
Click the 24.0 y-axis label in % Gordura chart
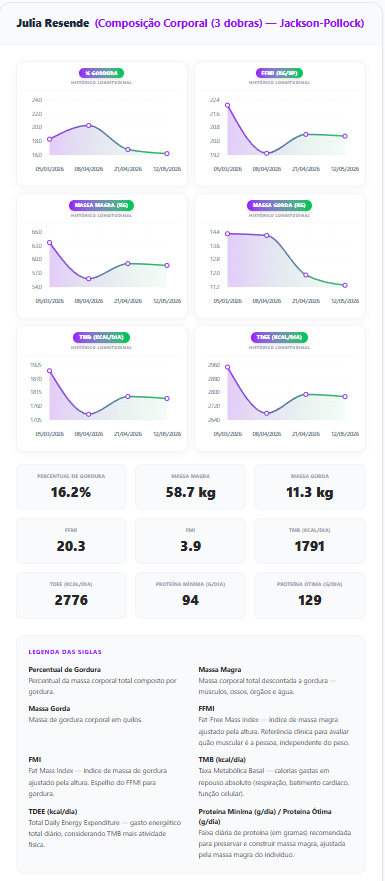[37, 100]
